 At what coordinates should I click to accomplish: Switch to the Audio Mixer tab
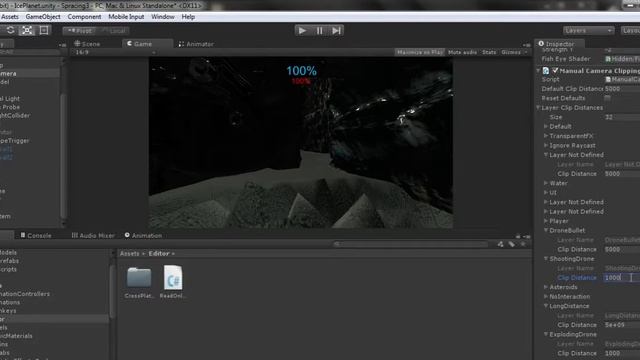(x=93, y=236)
